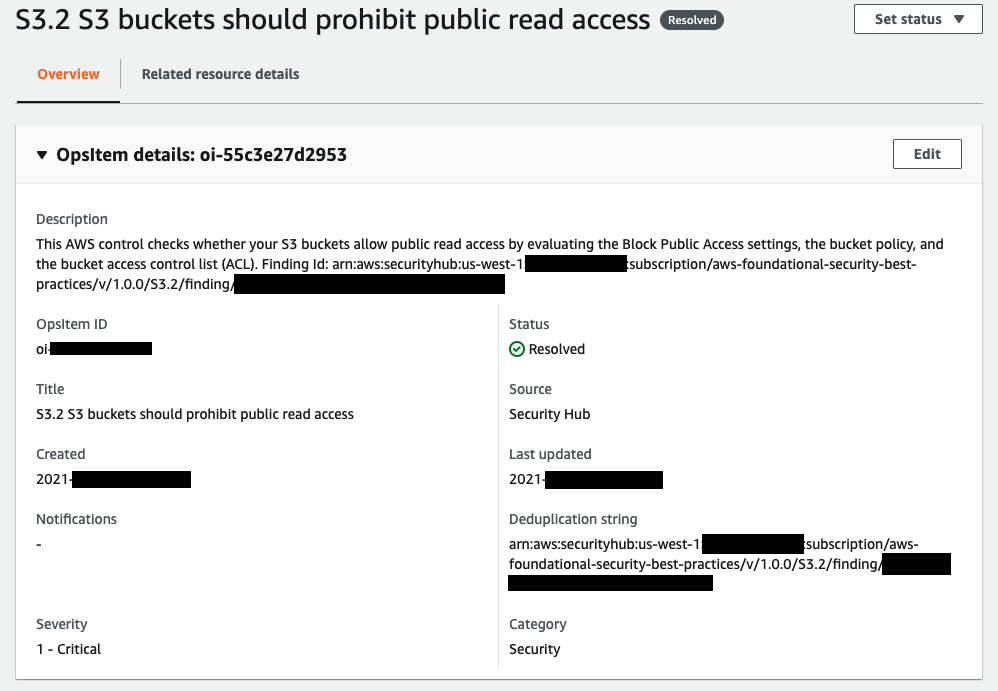Click the Title text under OpsItem details
The height and width of the screenshot is (691, 998).
click(195, 413)
